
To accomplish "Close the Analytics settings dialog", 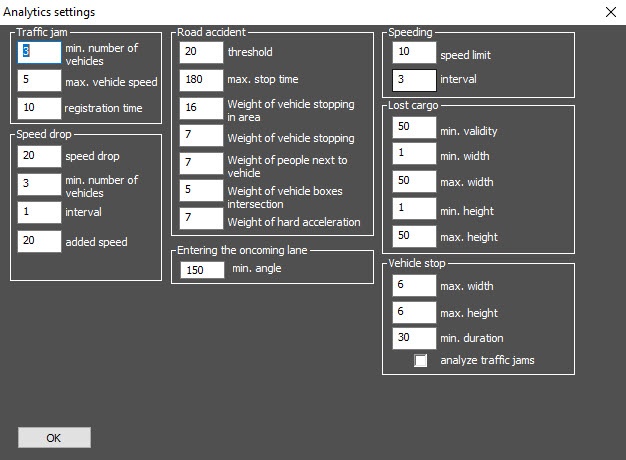I will coord(611,12).
